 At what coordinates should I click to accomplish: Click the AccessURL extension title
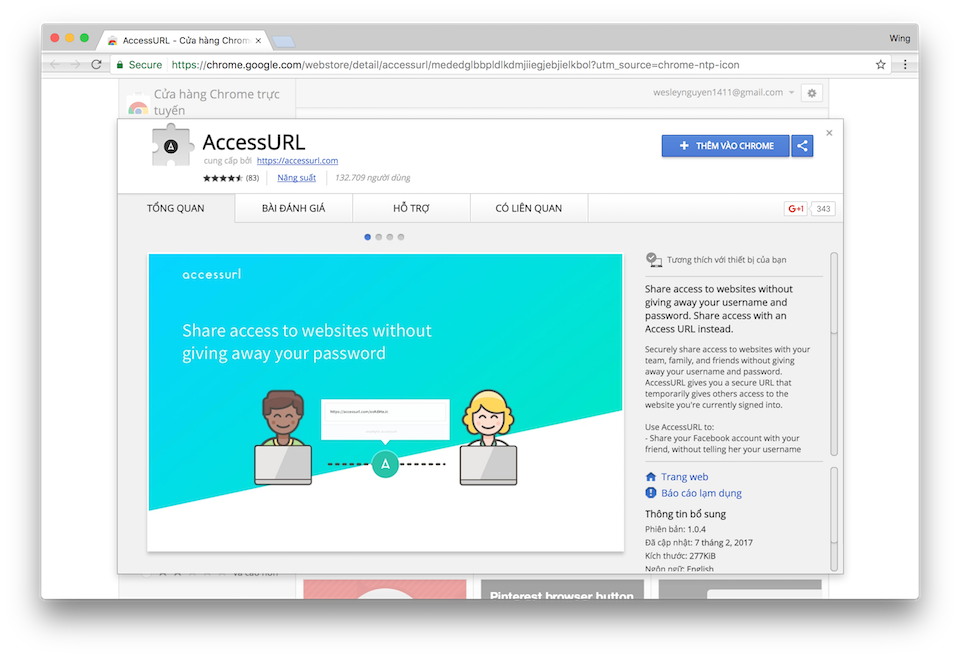pyautogui.click(x=253, y=142)
